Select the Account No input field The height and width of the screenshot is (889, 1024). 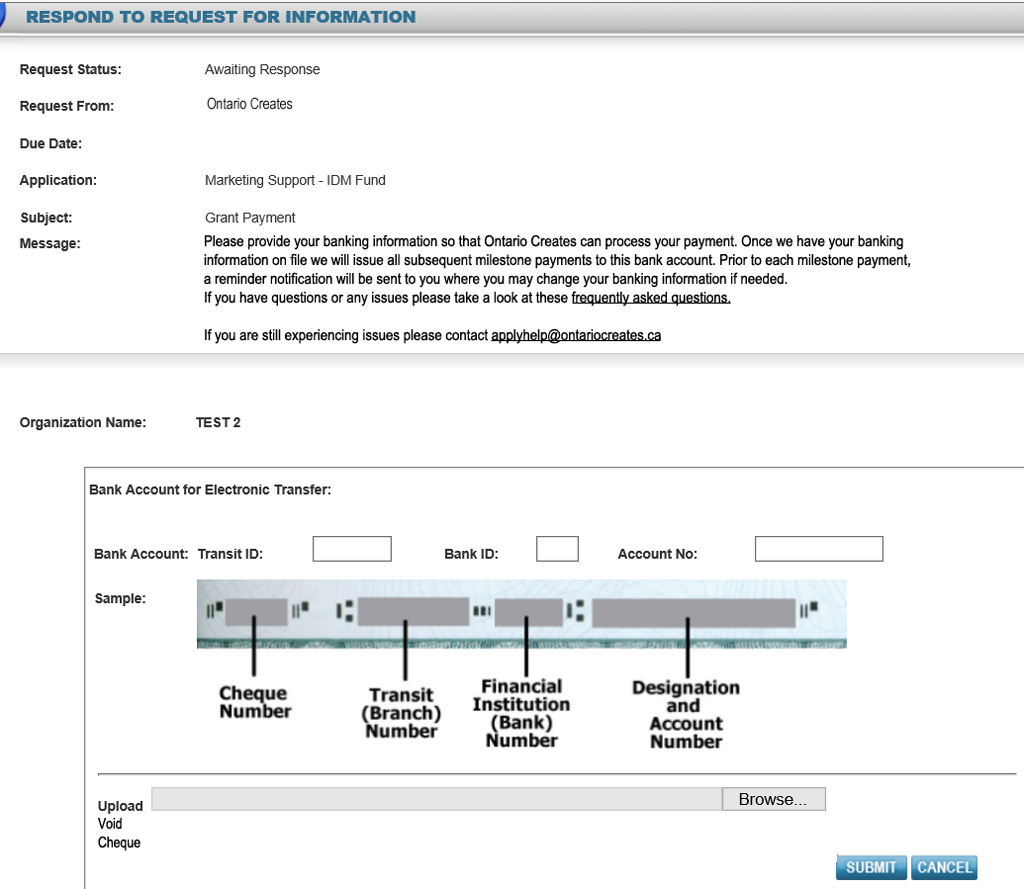click(x=818, y=549)
